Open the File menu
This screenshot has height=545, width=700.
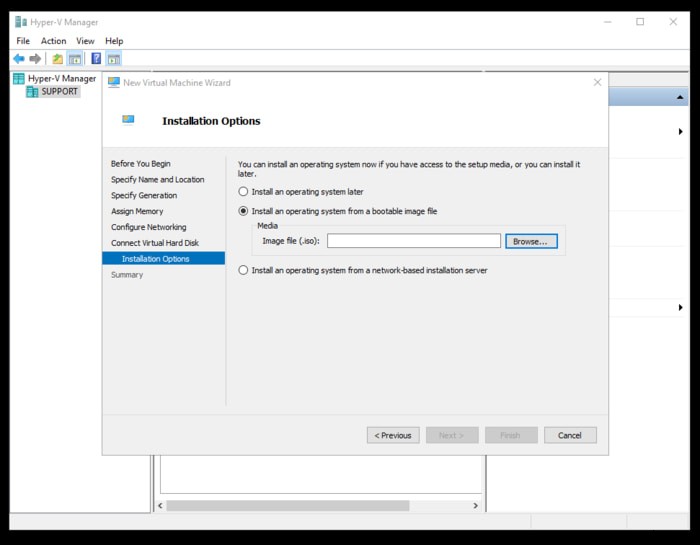(23, 41)
